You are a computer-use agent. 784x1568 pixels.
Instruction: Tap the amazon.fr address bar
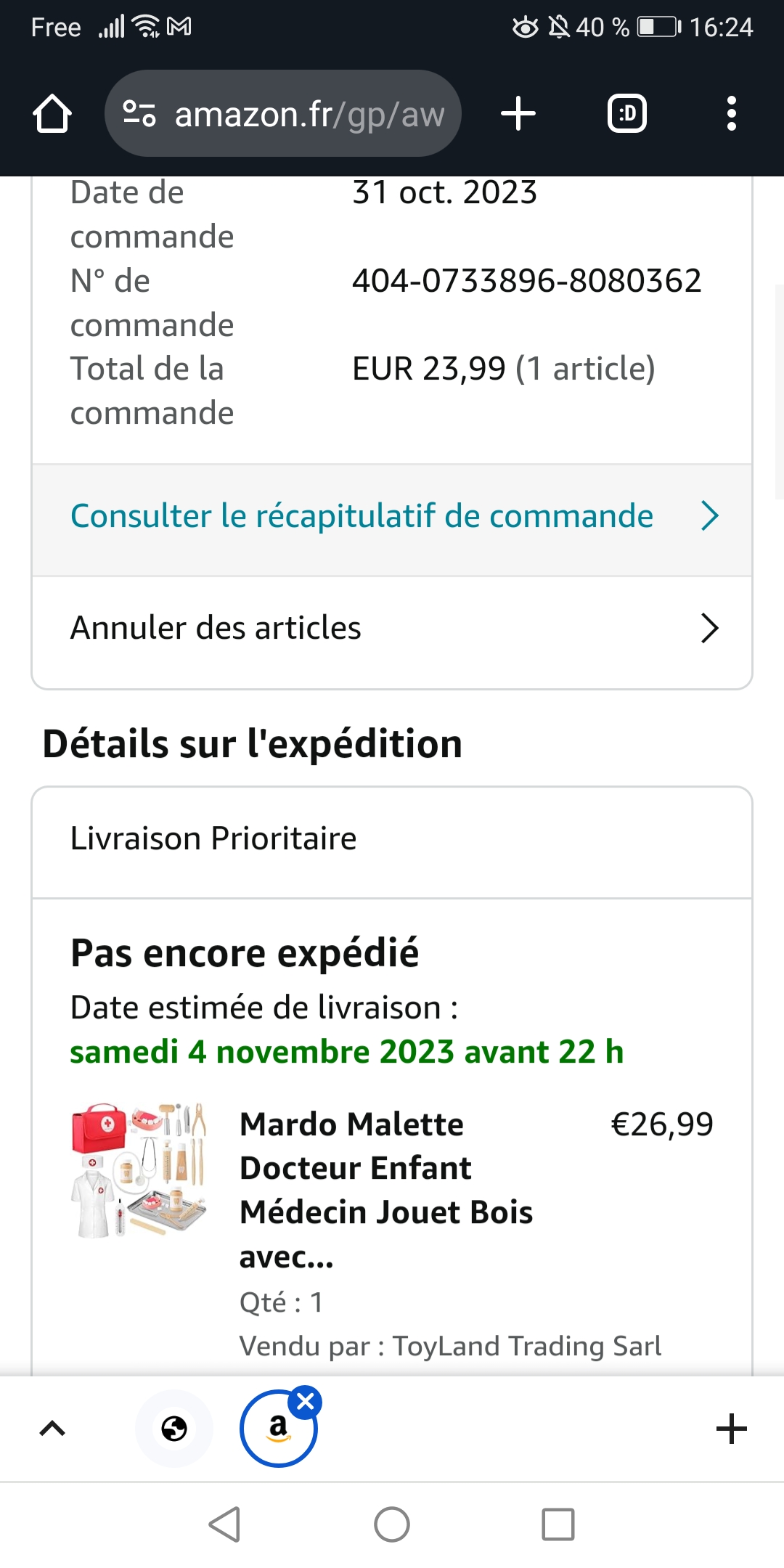pyautogui.click(x=309, y=114)
